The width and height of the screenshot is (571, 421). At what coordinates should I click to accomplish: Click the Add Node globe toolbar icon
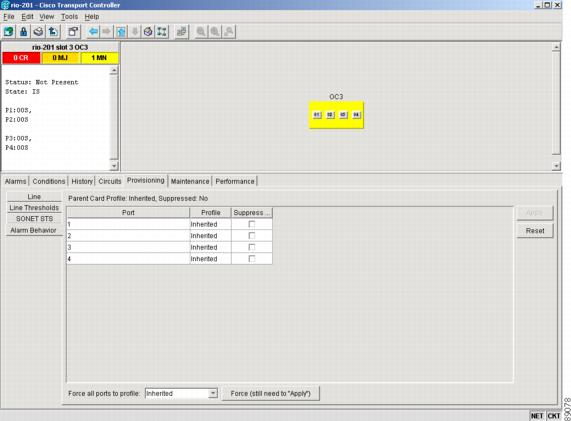[x=9, y=32]
